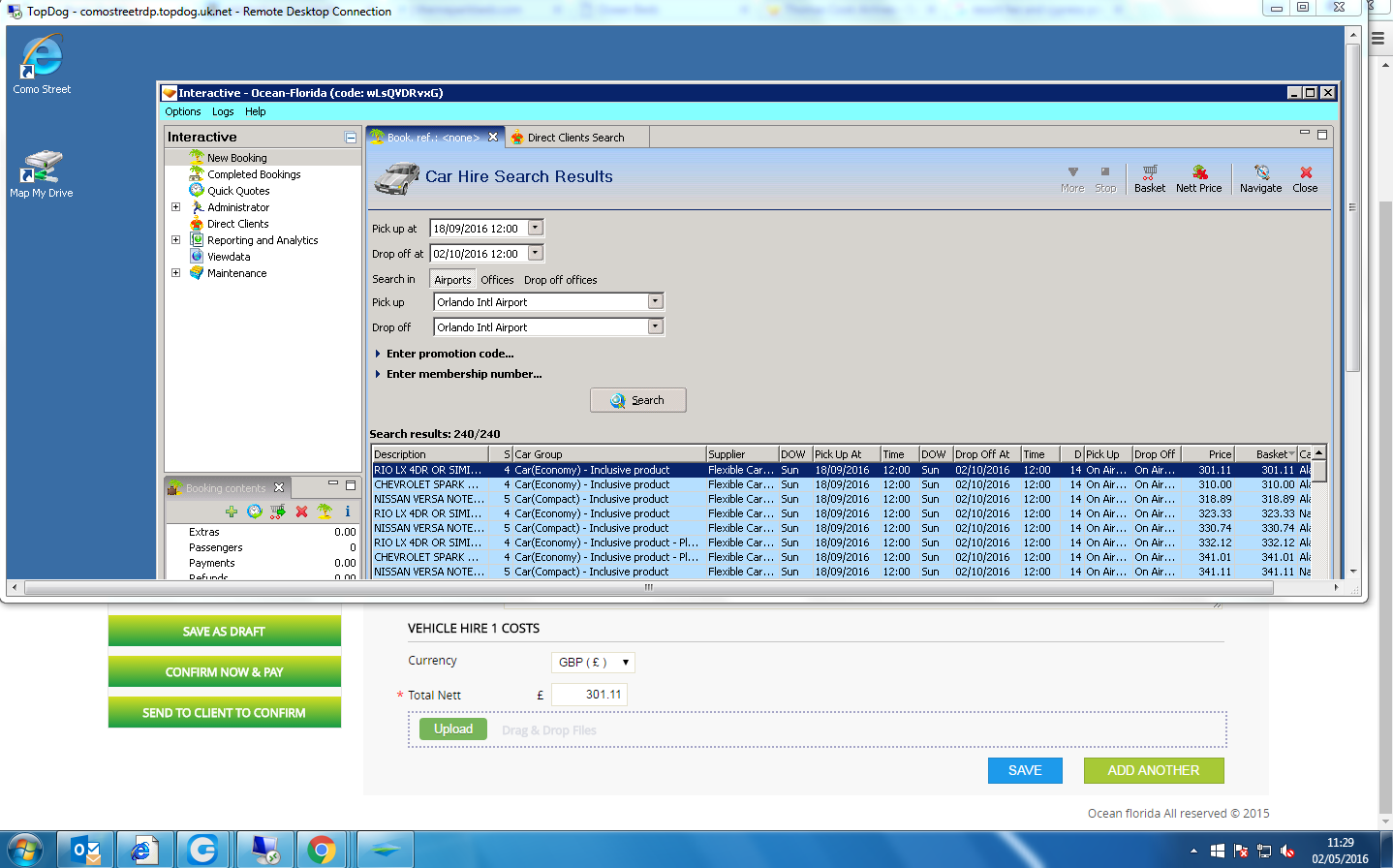This screenshot has height=868, width=1393.
Task: Click the red Close toolbar icon
Action: coord(1305,178)
